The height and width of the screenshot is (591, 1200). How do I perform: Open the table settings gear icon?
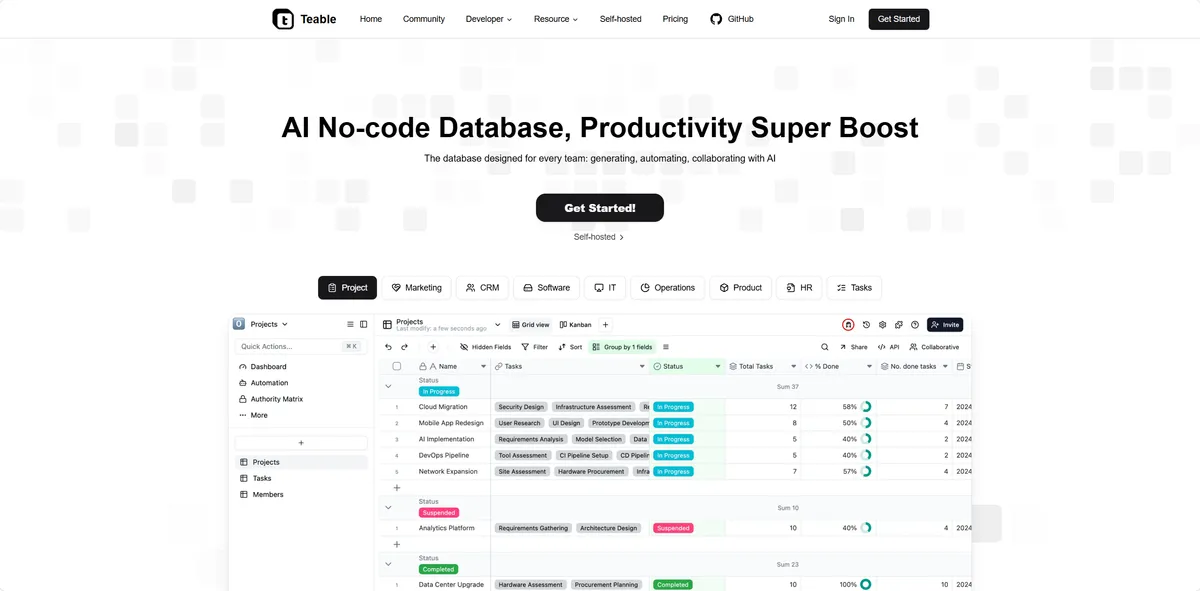pos(883,325)
